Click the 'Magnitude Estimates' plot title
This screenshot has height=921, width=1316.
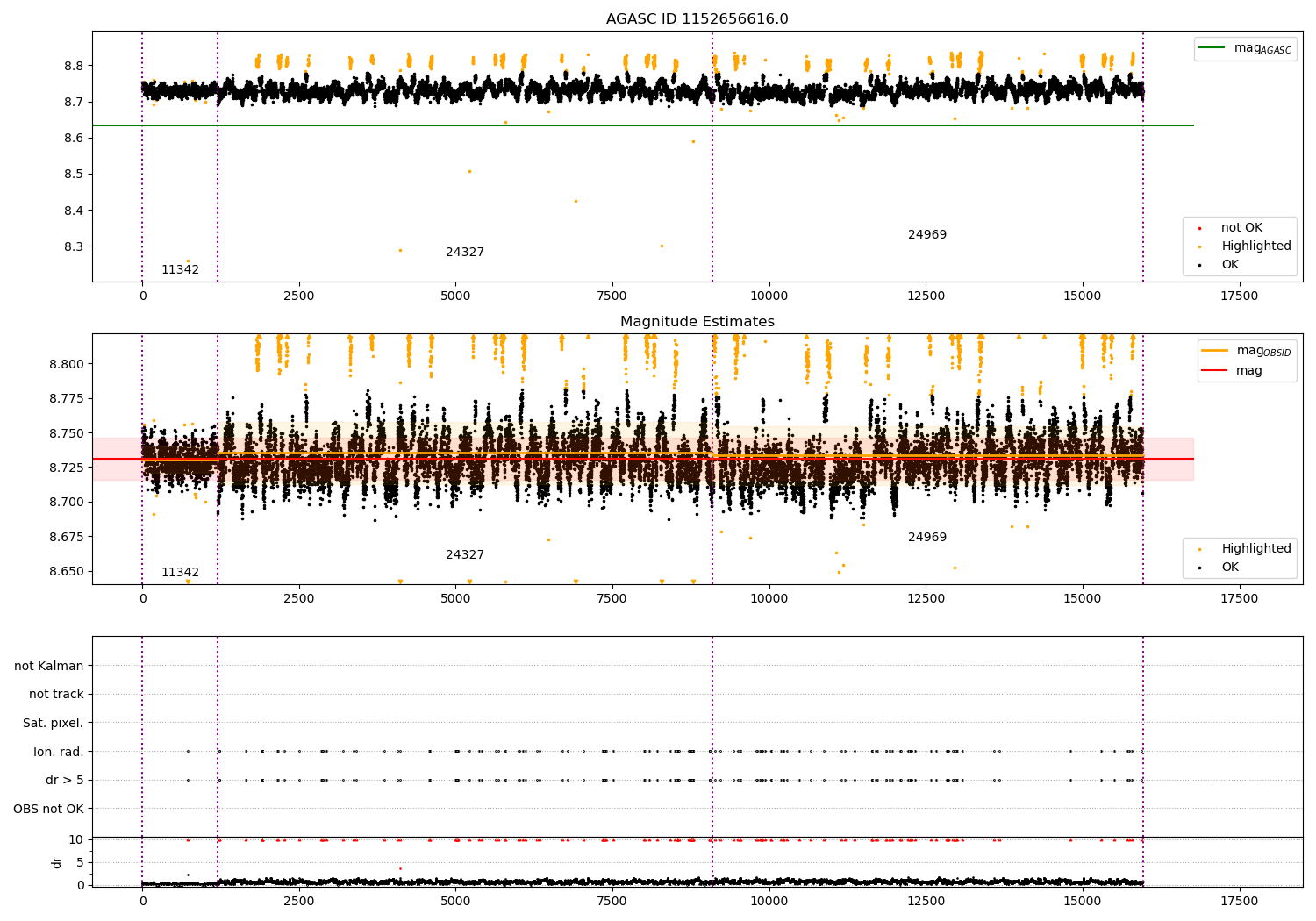697,322
